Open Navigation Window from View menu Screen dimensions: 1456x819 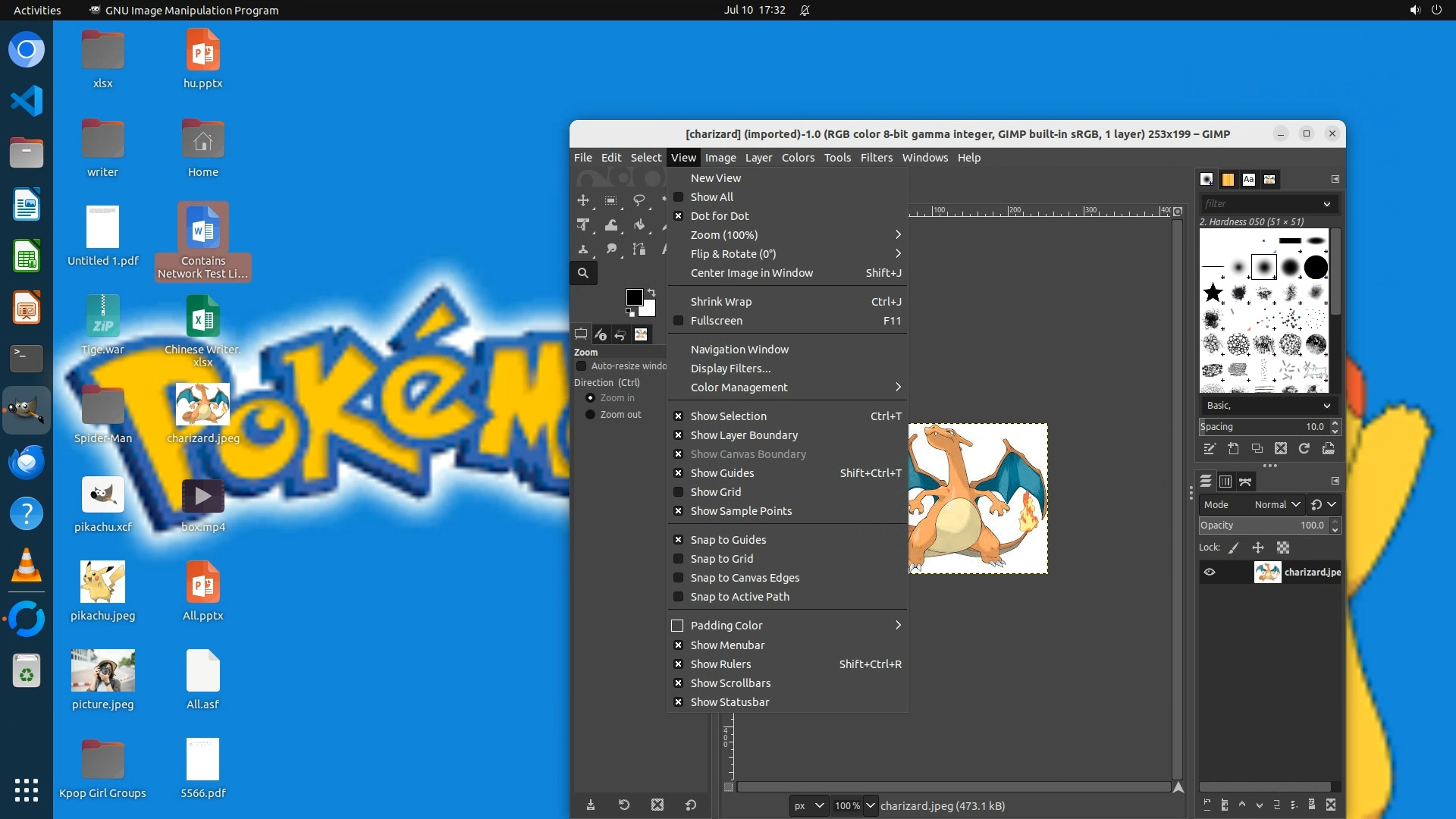coord(739,350)
